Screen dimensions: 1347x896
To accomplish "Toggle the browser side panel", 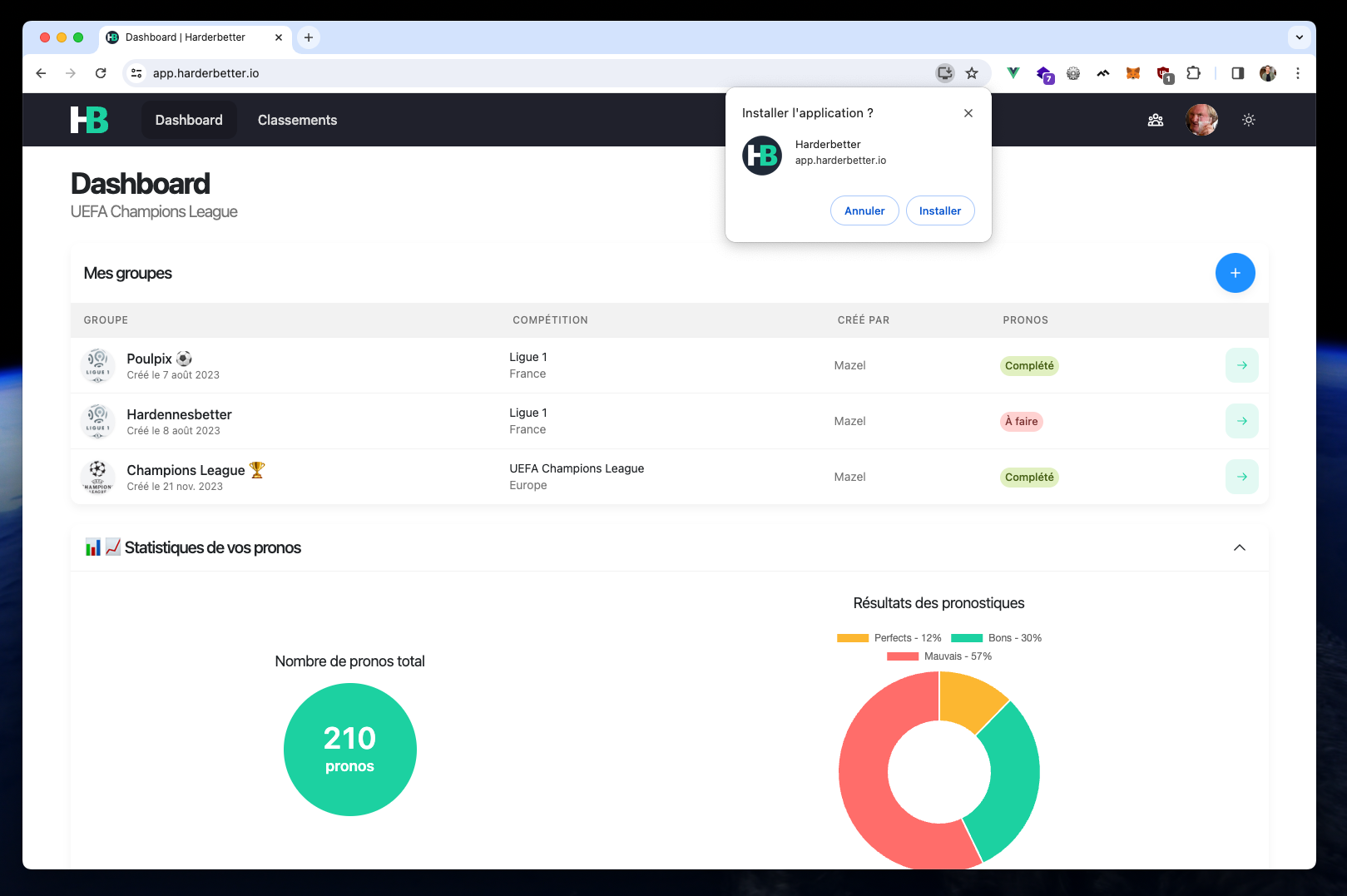I will (x=1237, y=73).
